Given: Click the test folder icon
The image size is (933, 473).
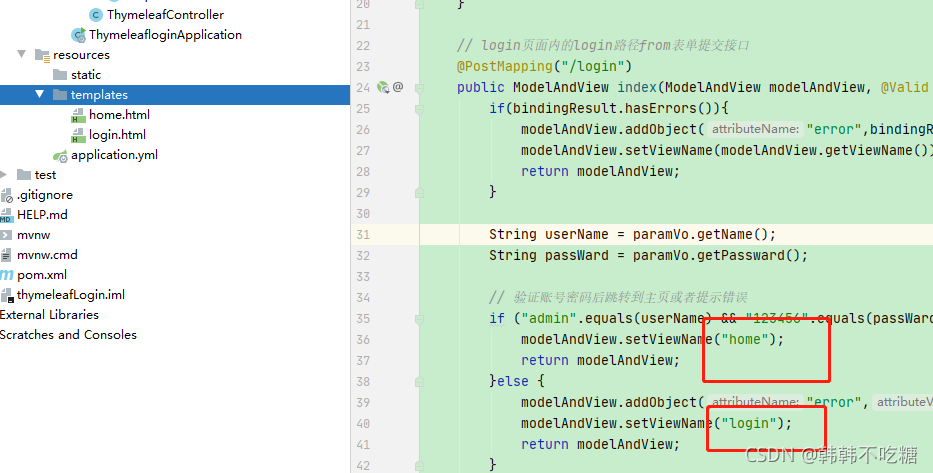Looking at the screenshot, I should pos(24,174).
